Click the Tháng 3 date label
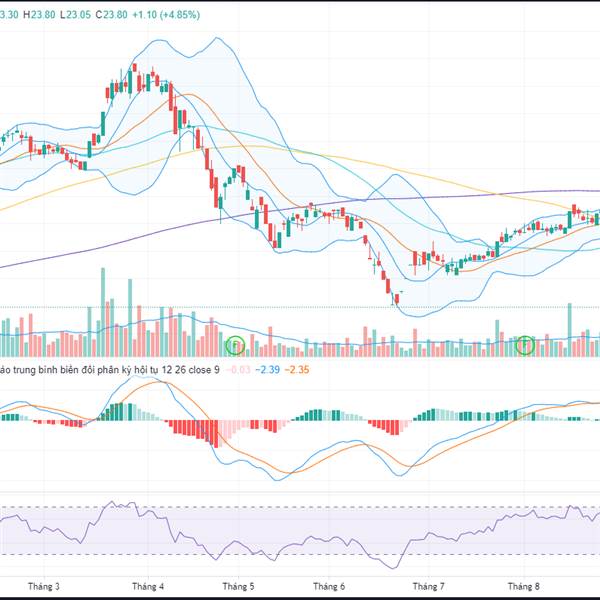This screenshot has height=600, width=600. (x=44, y=586)
